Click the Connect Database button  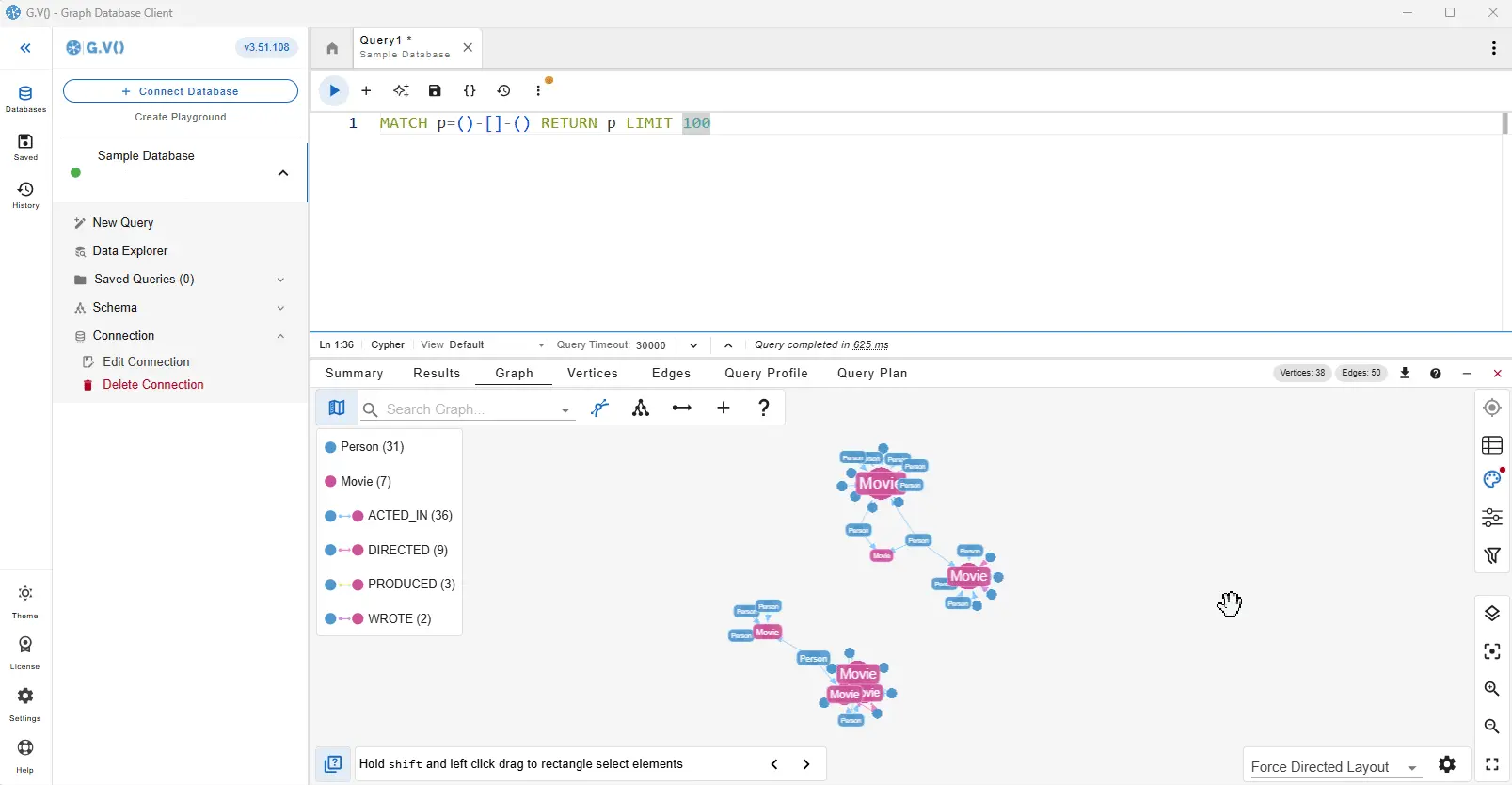(x=181, y=91)
